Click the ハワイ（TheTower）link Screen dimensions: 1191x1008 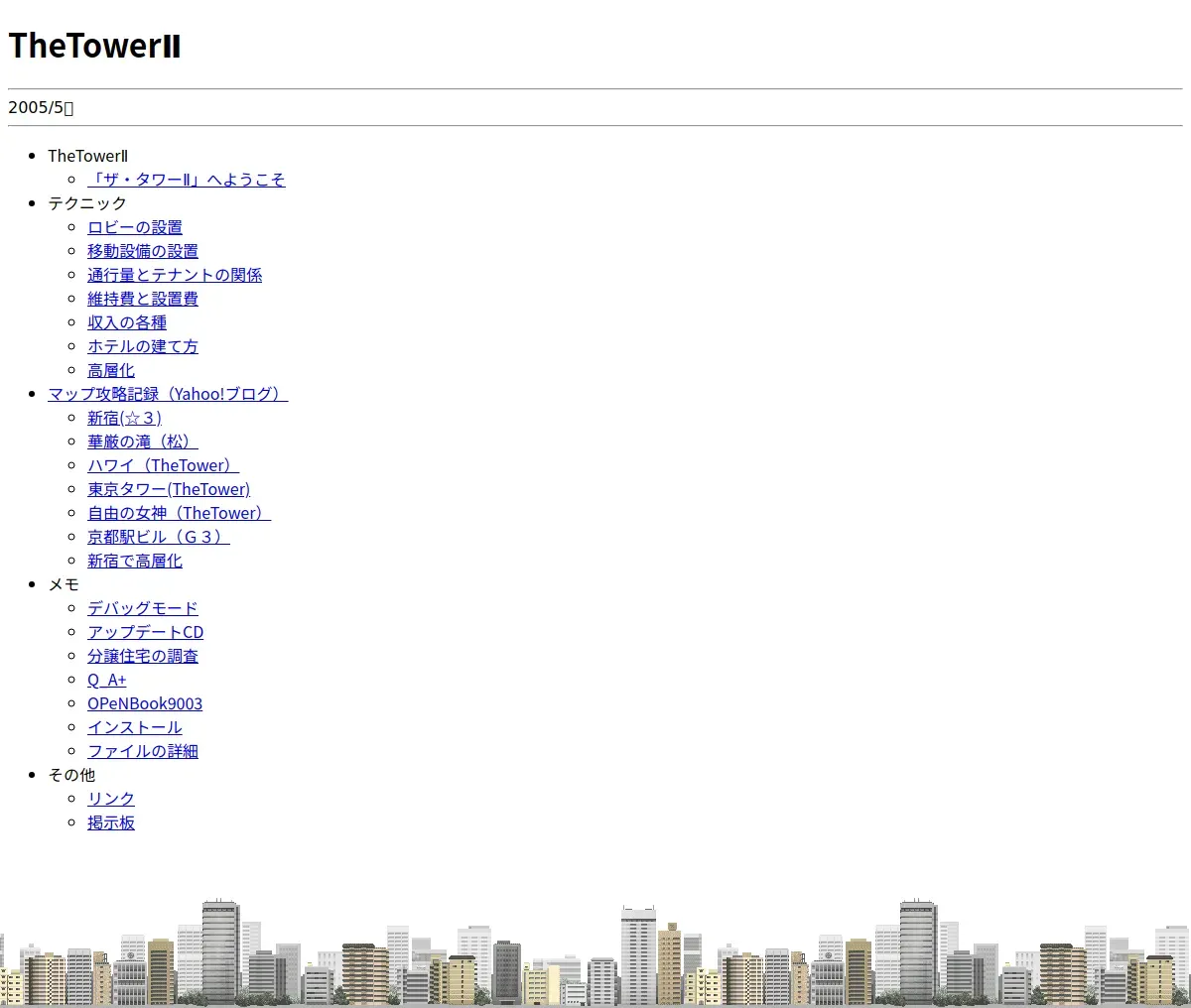[x=164, y=465]
